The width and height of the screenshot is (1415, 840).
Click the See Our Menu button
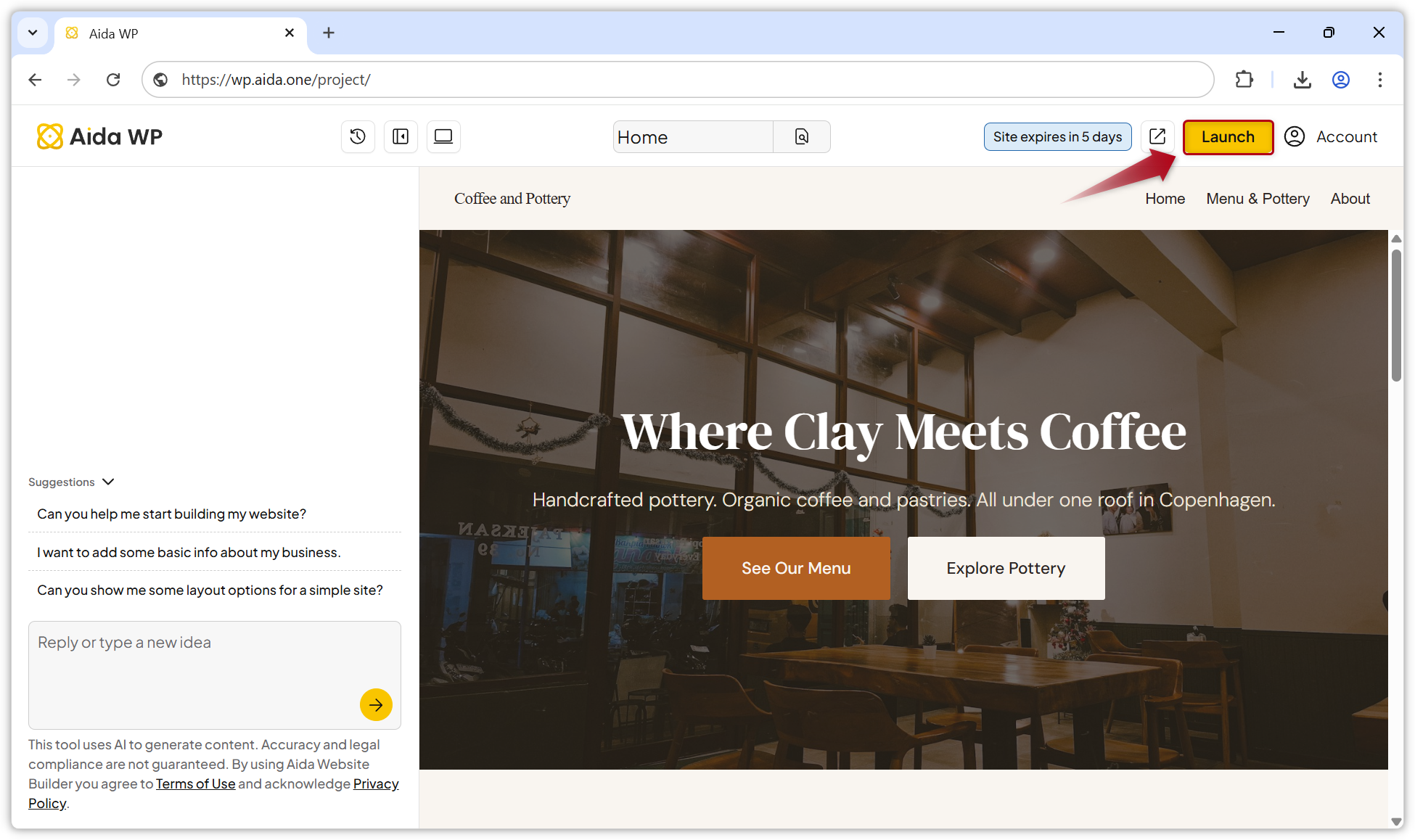tap(796, 568)
